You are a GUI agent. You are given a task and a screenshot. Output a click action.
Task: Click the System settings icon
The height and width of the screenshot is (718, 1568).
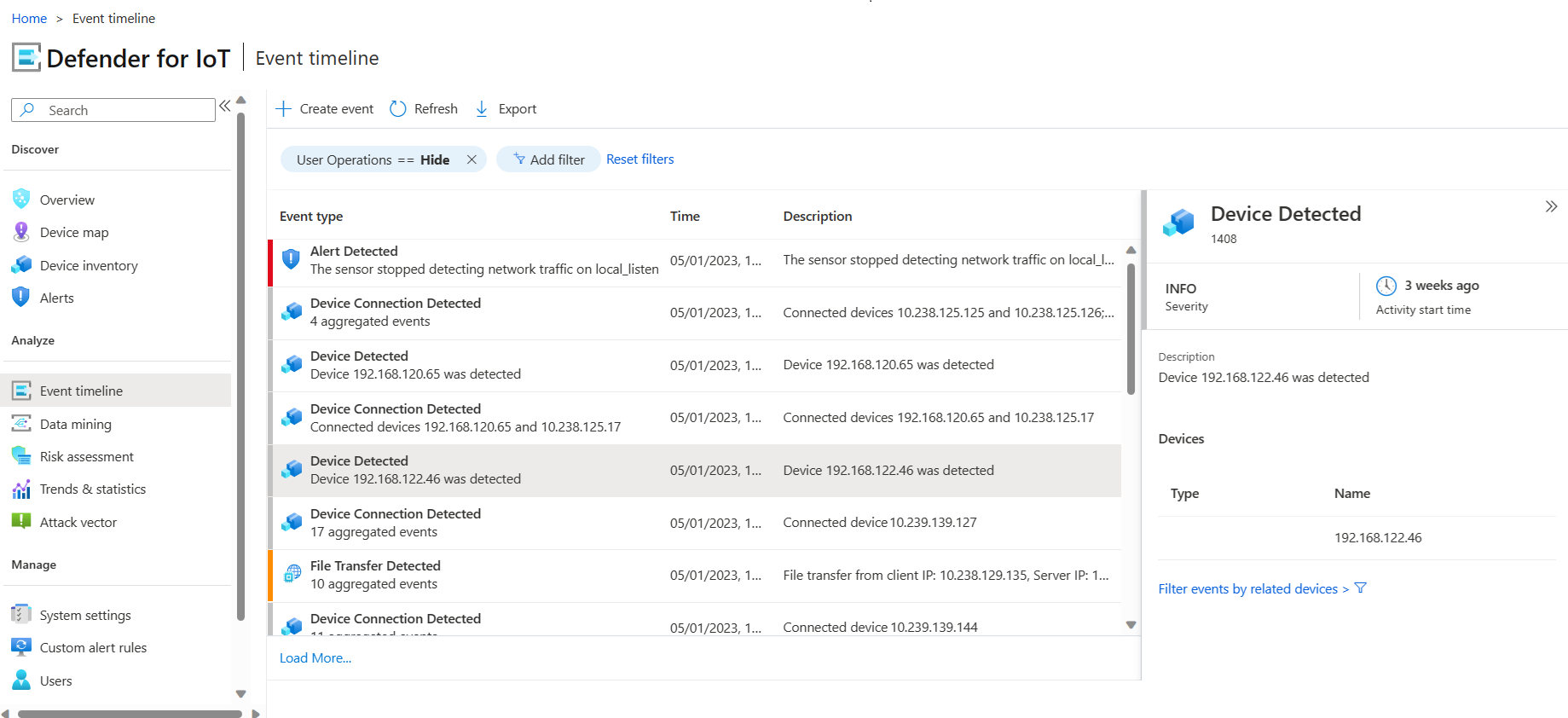coord(21,615)
